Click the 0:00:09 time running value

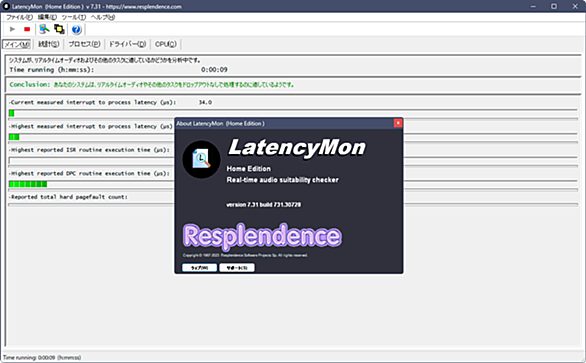click(214, 70)
